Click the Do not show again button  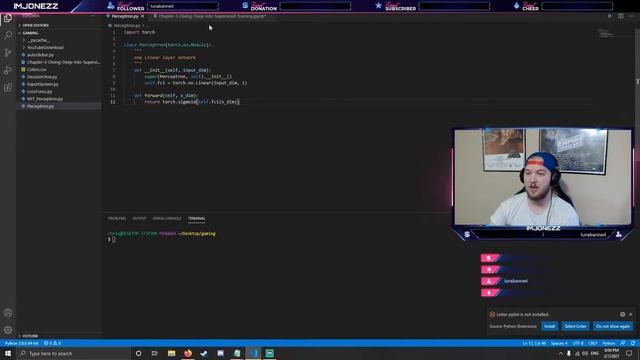(613, 326)
